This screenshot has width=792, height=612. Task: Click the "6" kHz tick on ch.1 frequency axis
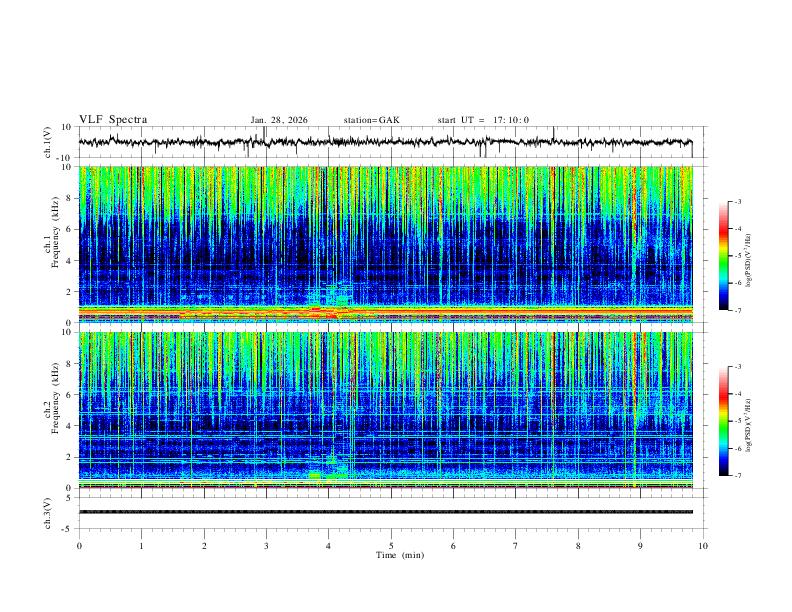tap(70, 229)
